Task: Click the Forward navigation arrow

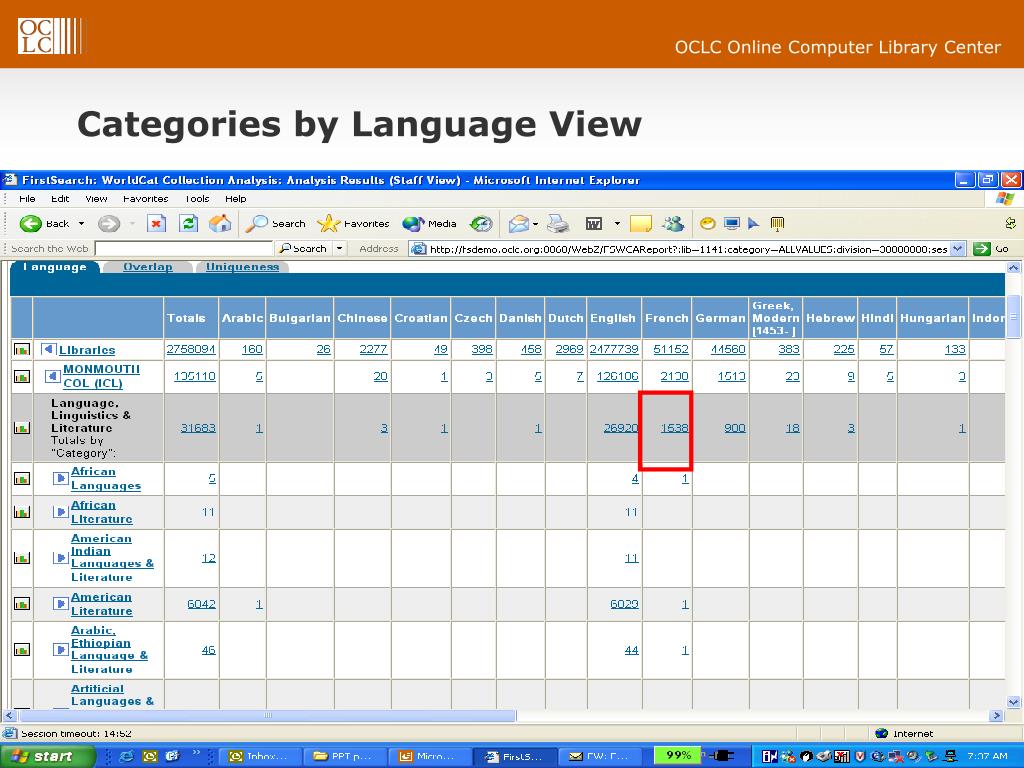Action: [109, 224]
